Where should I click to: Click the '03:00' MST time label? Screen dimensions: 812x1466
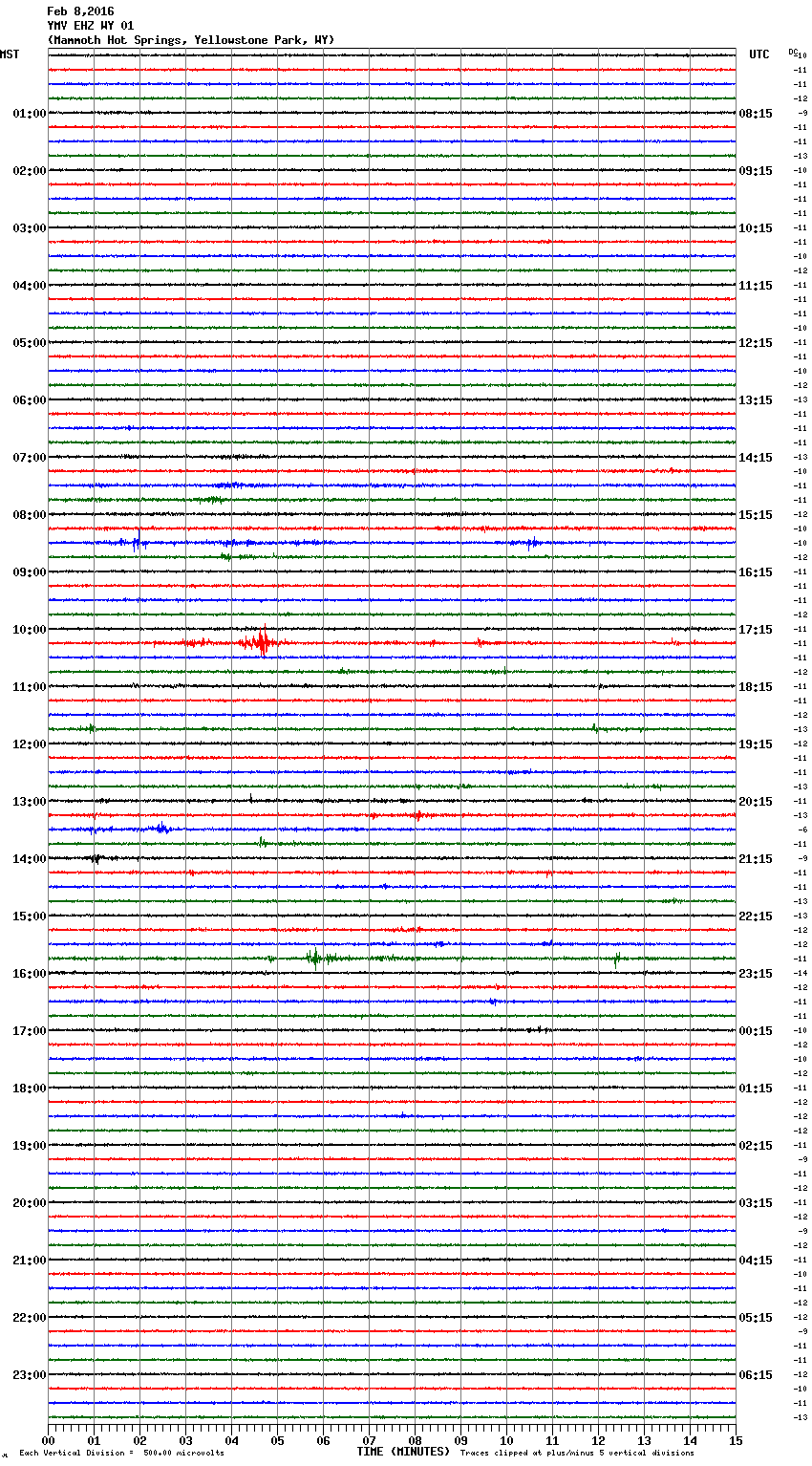click(x=30, y=228)
